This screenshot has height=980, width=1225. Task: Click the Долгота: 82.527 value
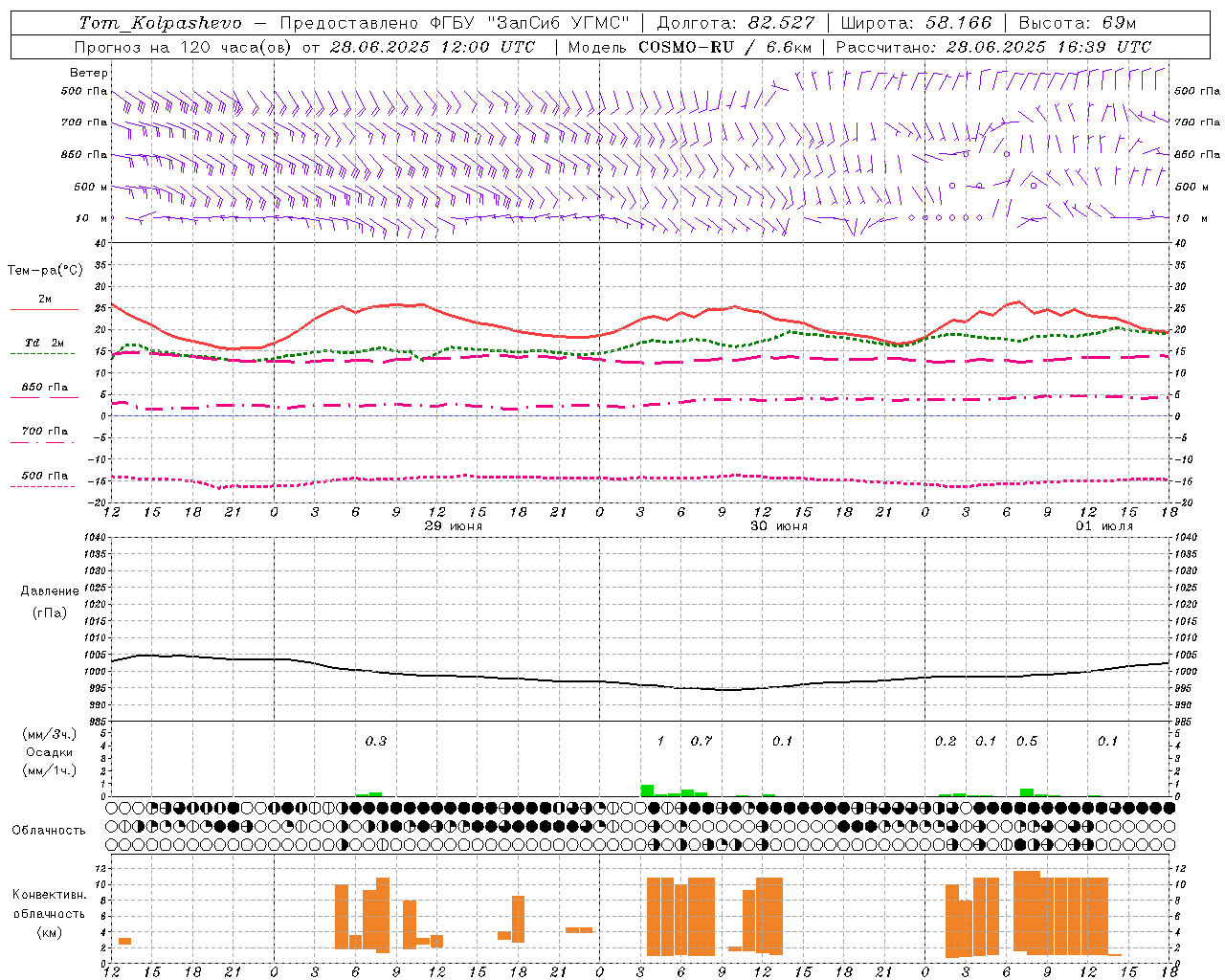click(x=736, y=23)
